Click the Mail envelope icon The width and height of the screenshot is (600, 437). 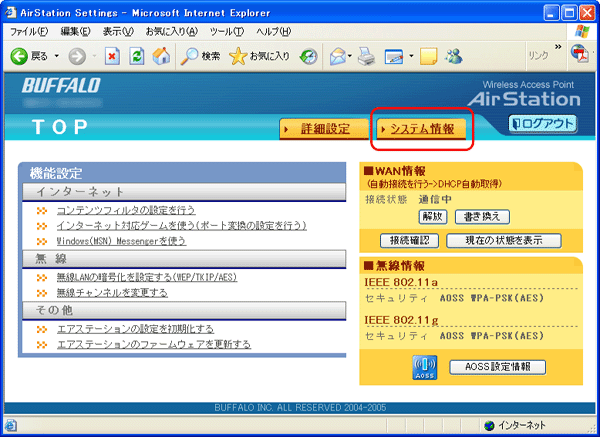pos(338,56)
